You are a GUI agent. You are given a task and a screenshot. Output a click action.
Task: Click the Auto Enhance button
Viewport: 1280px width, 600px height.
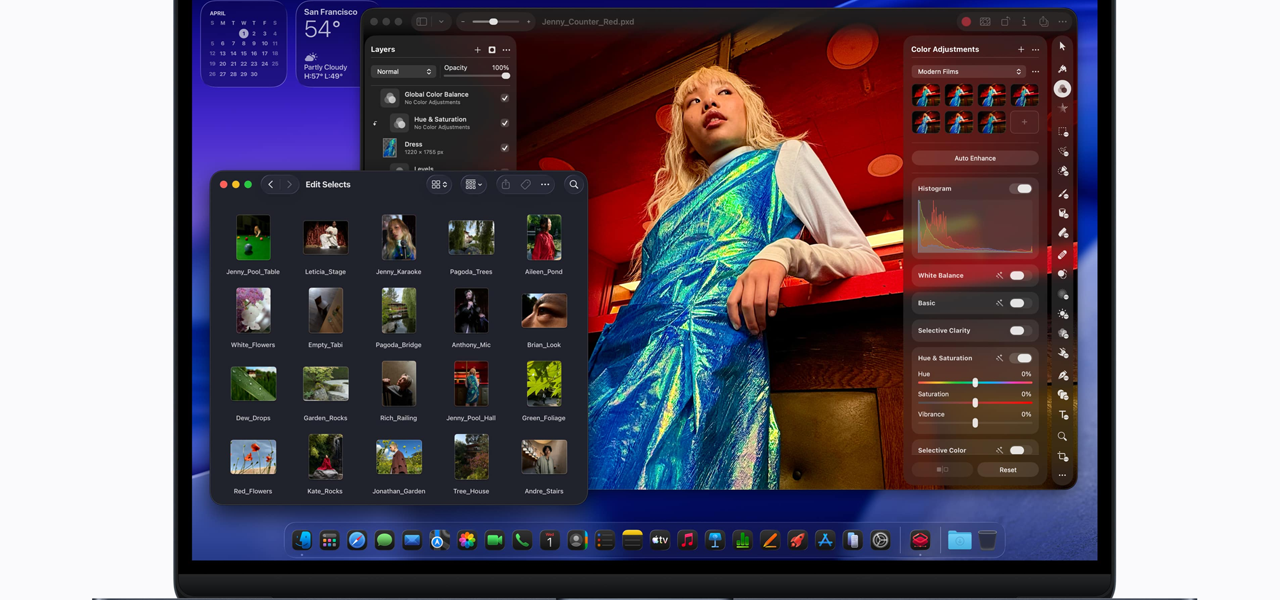pos(975,158)
